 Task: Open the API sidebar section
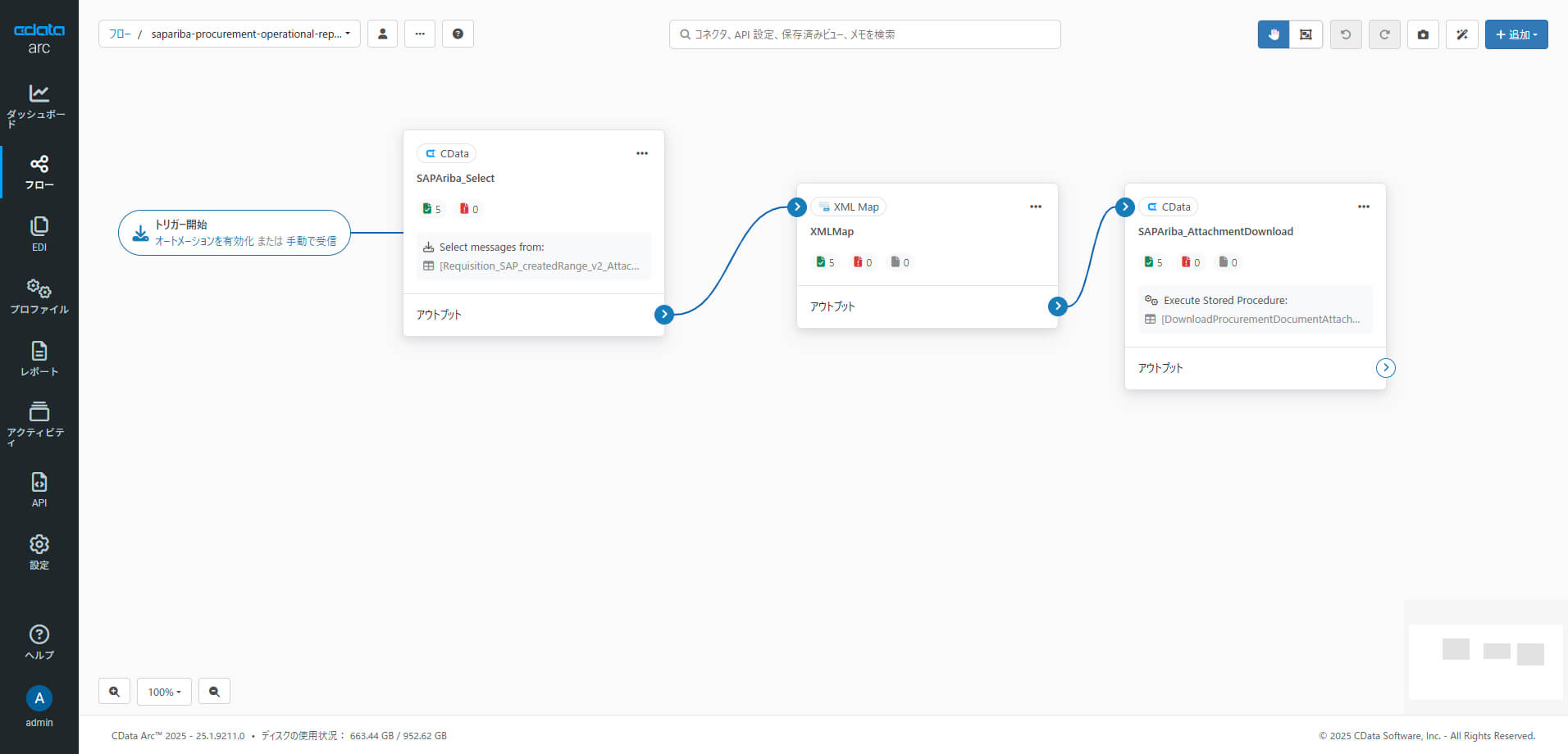39,490
